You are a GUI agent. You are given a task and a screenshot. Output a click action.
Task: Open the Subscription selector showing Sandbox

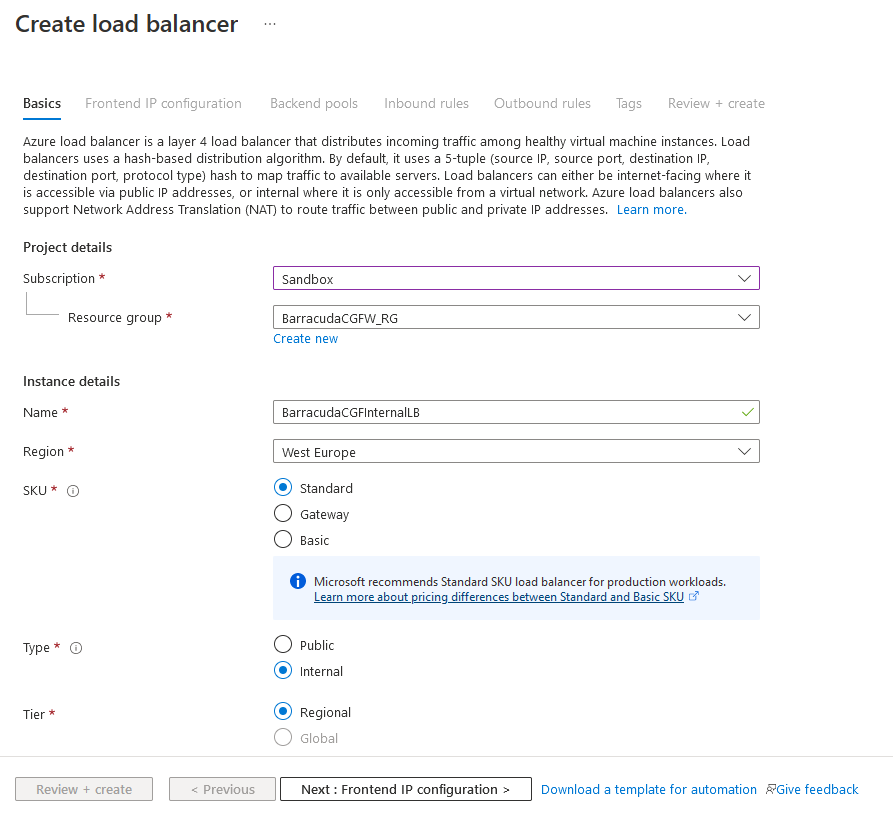pyautogui.click(x=516, y=278)
